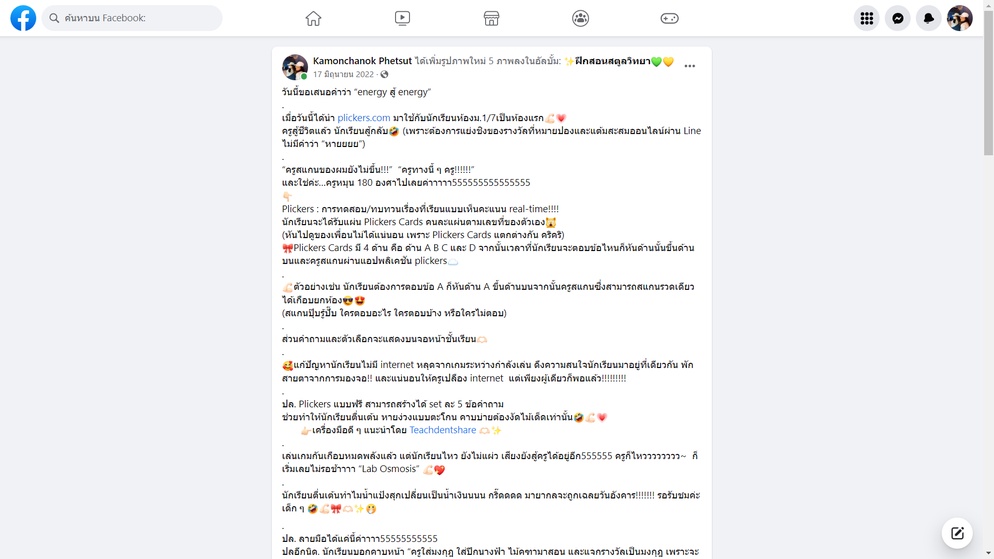The image size is (994, 559).
Task: Go to the Marketplace storefront icon
Action: (x=491, y=18)
